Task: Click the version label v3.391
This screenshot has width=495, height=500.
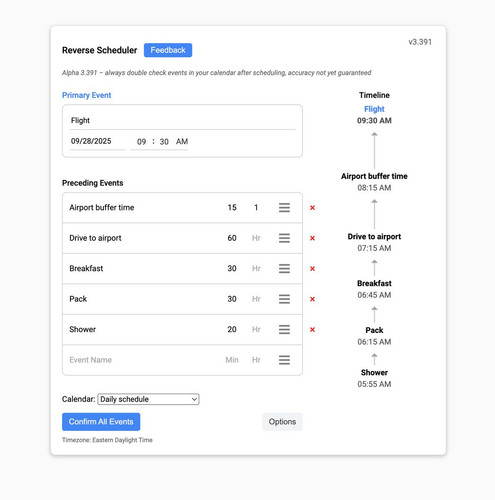Action: click(420, 42)
